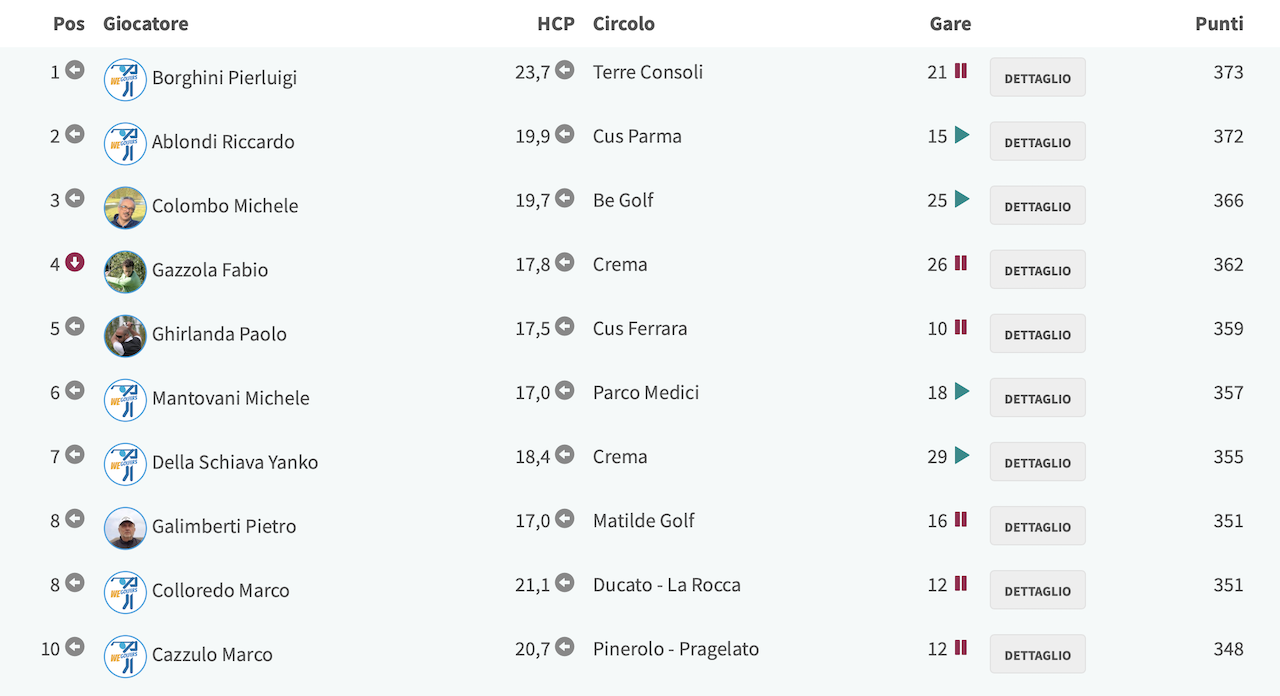Viewport: 1280px width, 696px height.
Task: Click Colombo Michele's profile photo
Action: click(125, 207)
